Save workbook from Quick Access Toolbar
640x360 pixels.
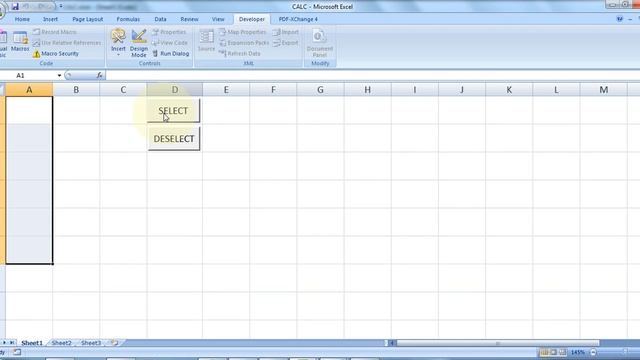[15, 7]
